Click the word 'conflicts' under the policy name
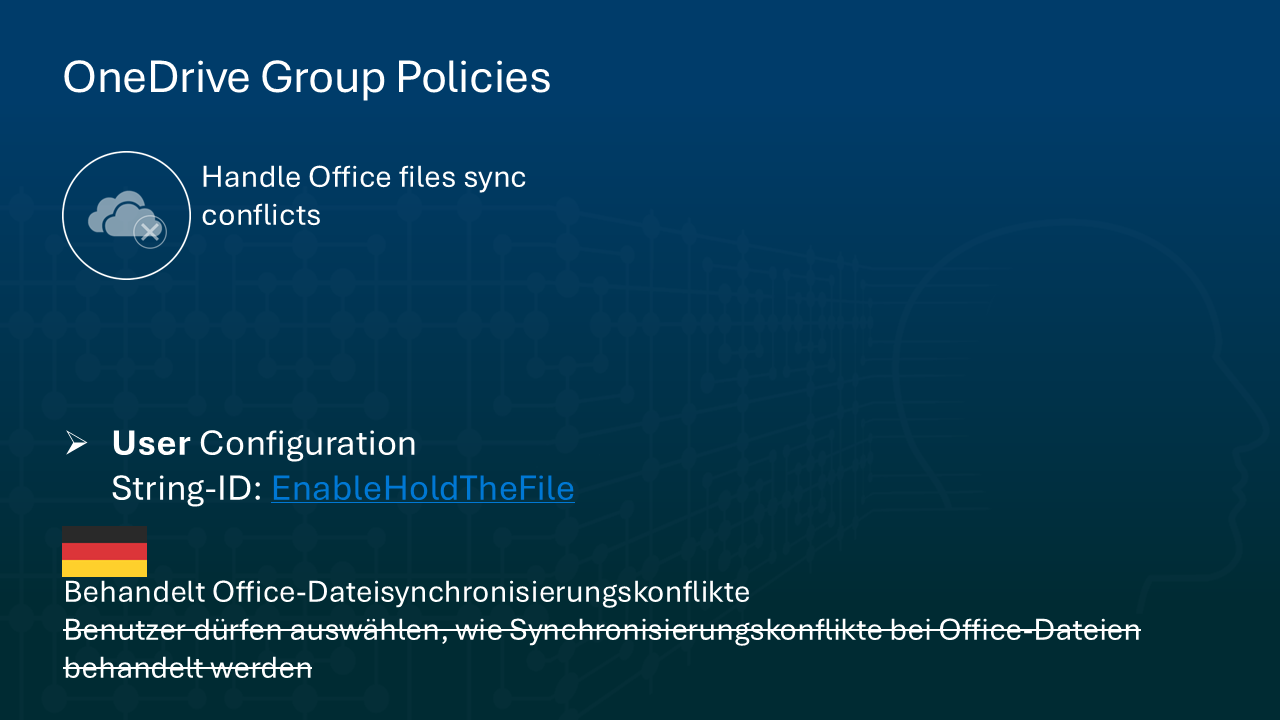This screenshot has width=1280, height=720. tap(261, 215)
